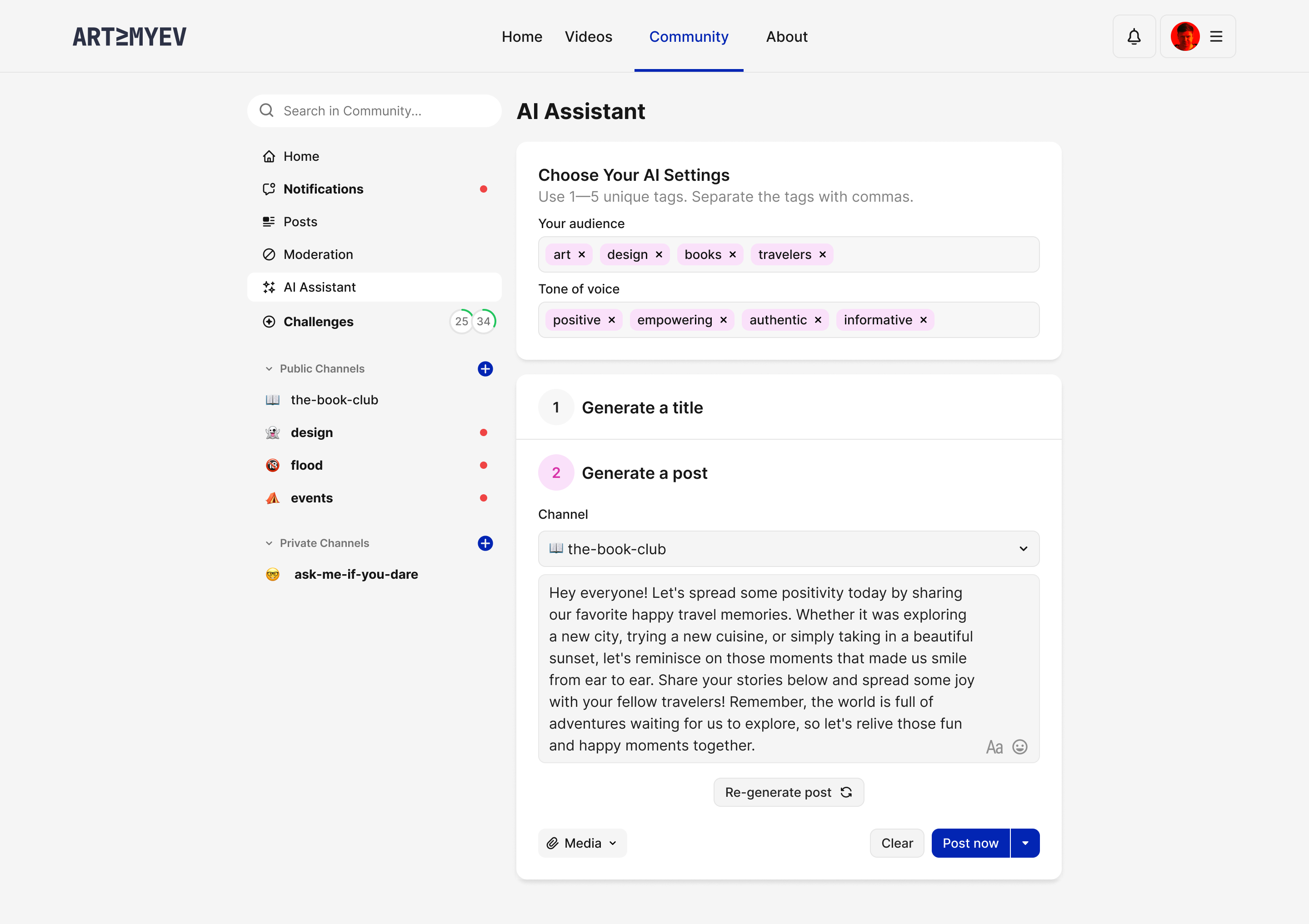The image size is (1309, 924).
Task: Expand the Media attachment dropdown
Action: tap(582, 843)
